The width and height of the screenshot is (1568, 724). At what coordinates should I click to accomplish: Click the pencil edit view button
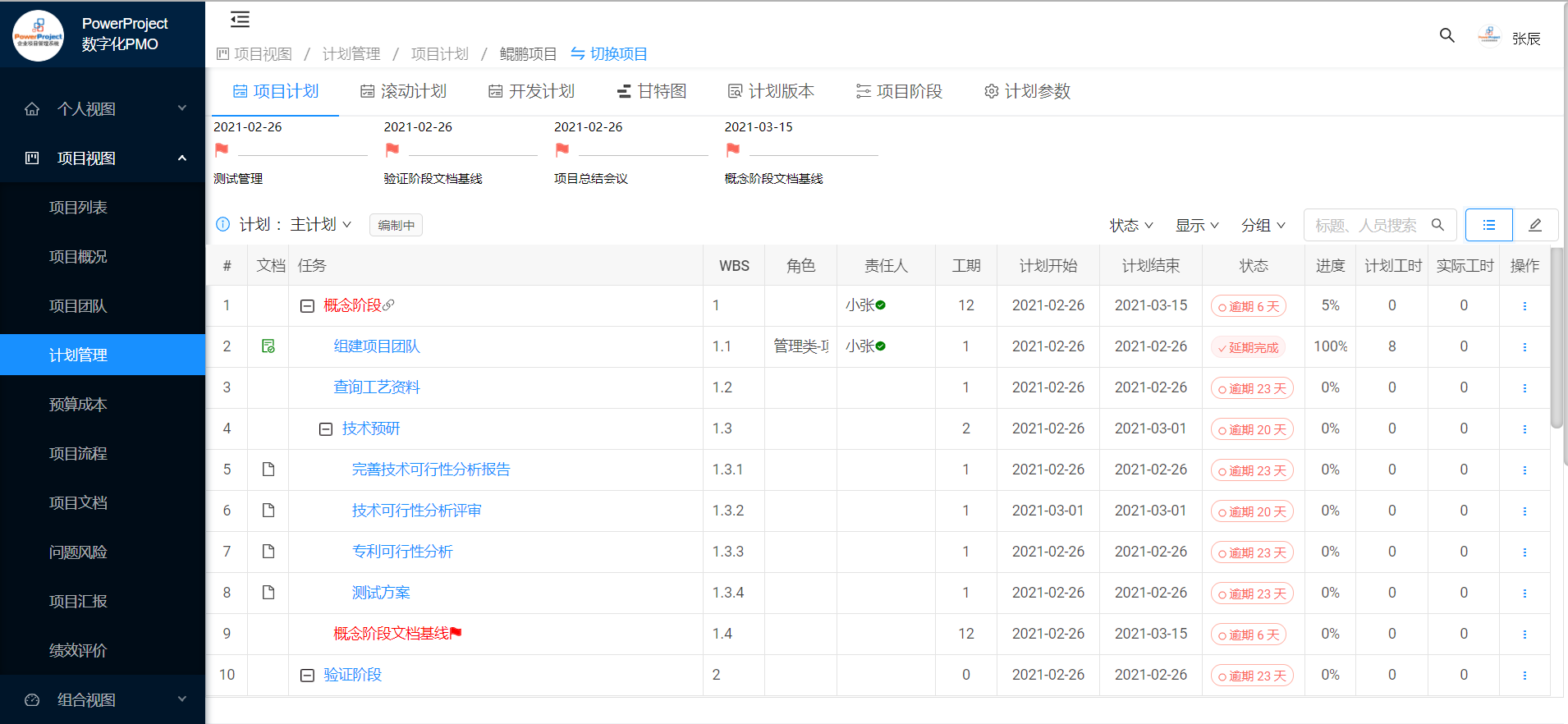pyautogui.click(x=1534, y=225)
